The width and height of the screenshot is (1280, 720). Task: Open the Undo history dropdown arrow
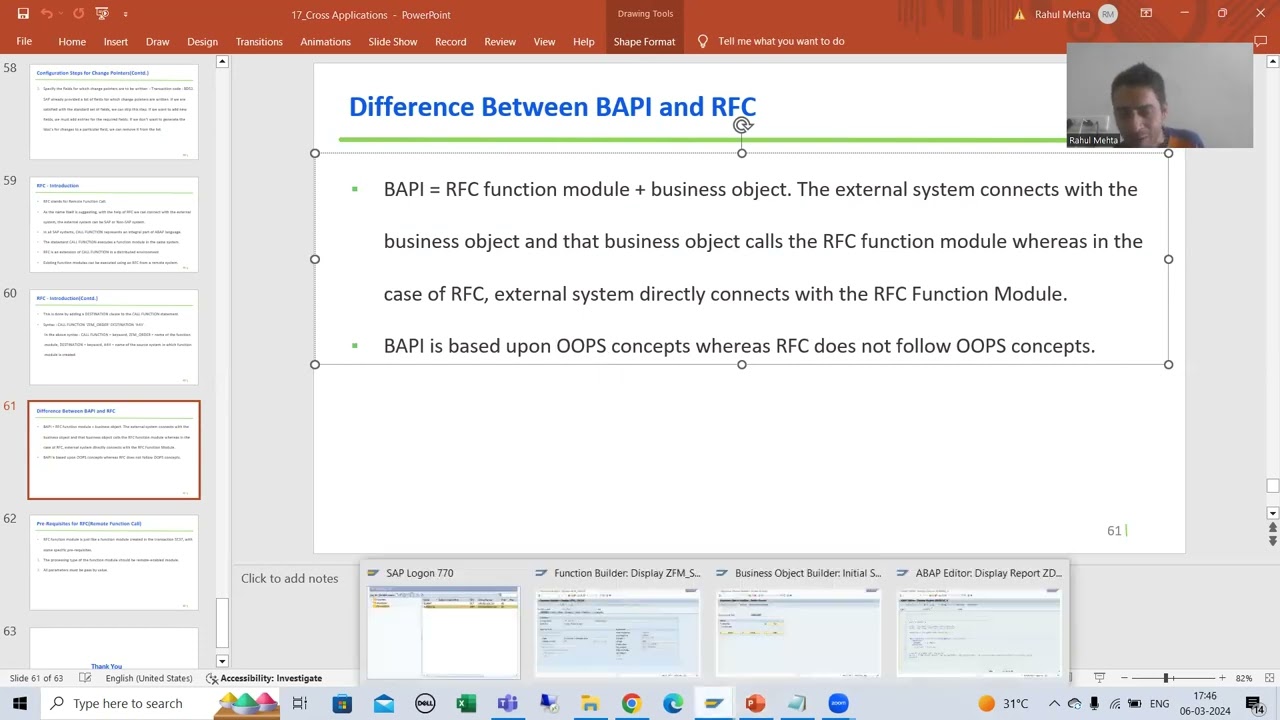[x=61, y=14]
